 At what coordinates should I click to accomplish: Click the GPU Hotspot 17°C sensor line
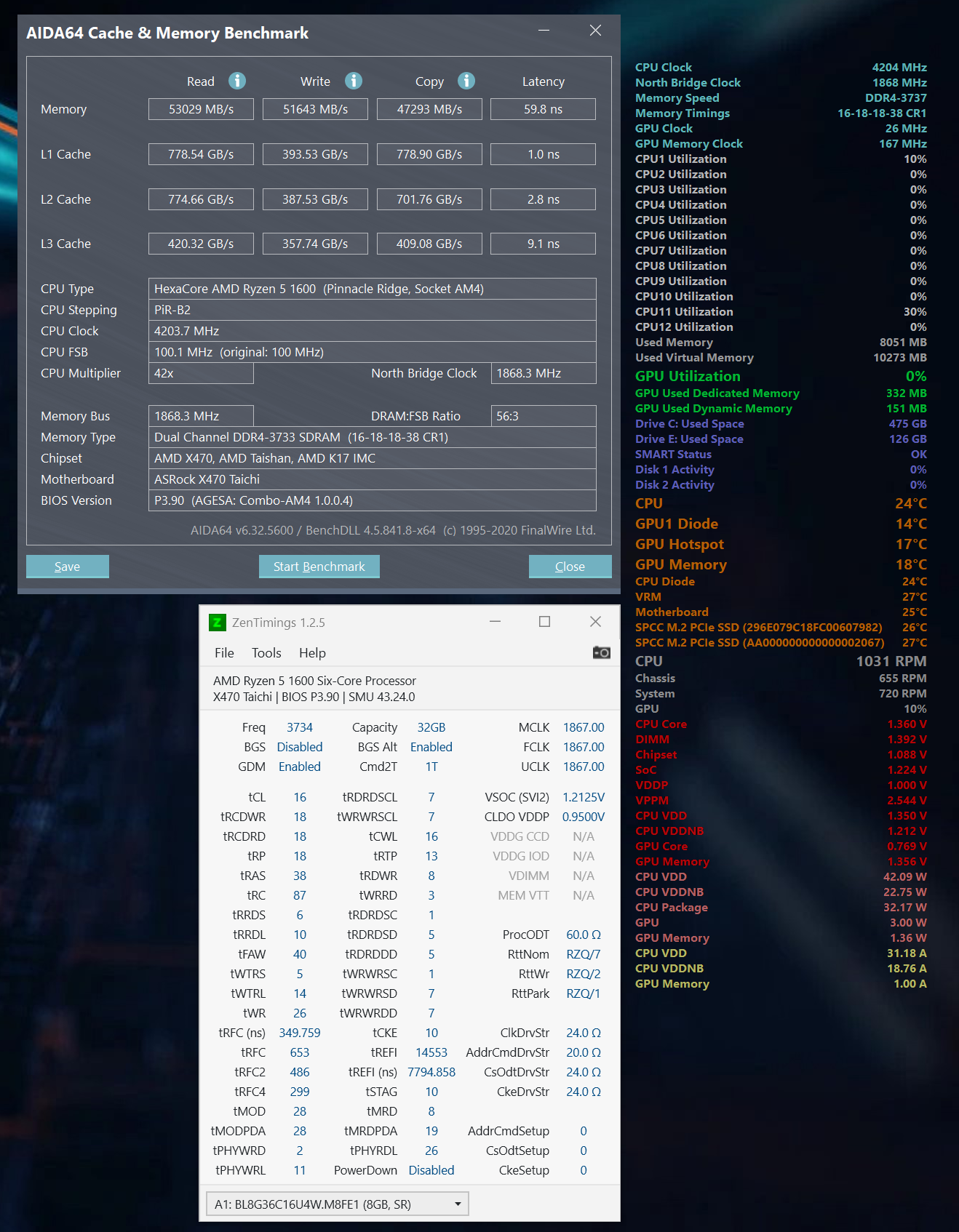pyautogui.click(x=781, y=544)
